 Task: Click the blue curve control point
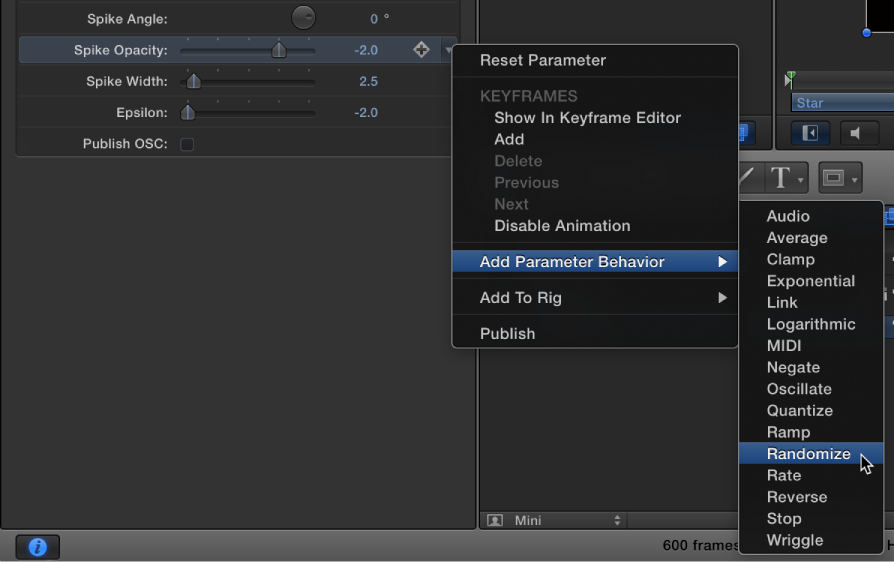pyautogui.click(x=867, y=32)
